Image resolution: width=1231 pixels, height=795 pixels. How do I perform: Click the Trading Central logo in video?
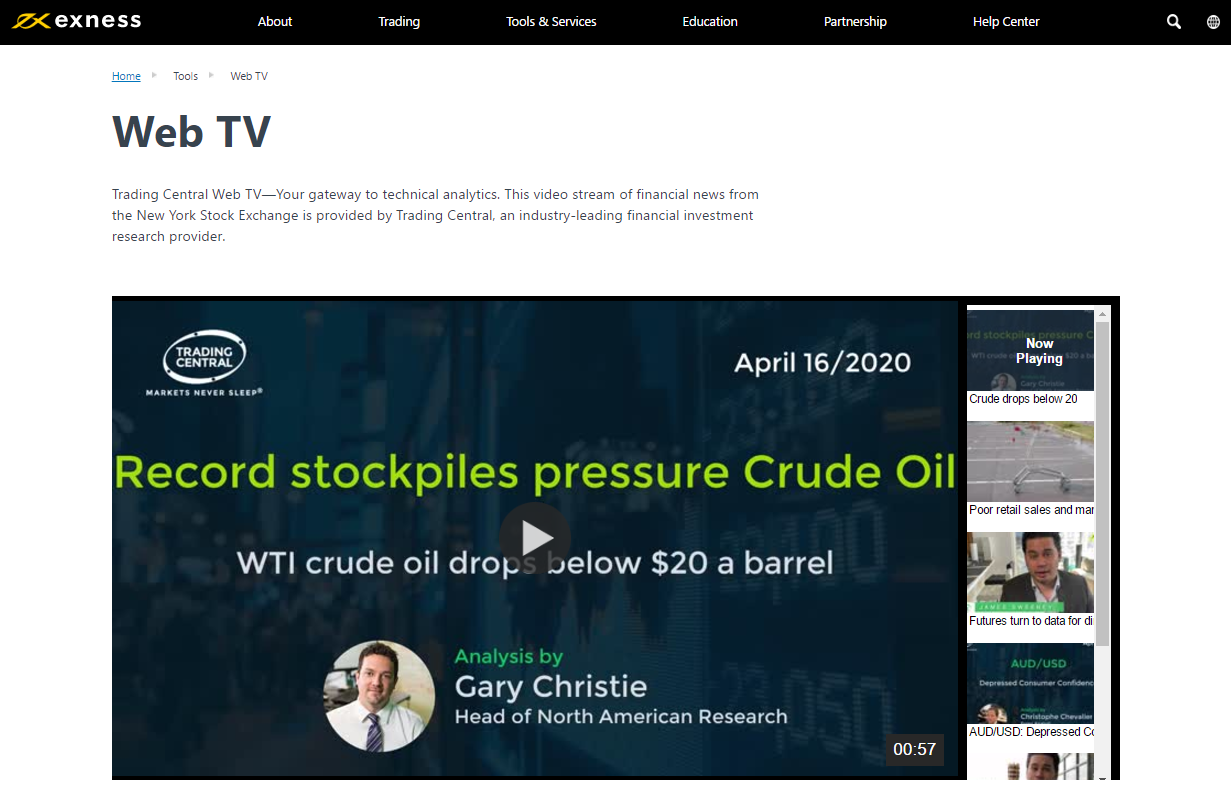pyautogui.click(x=204, y=365)
